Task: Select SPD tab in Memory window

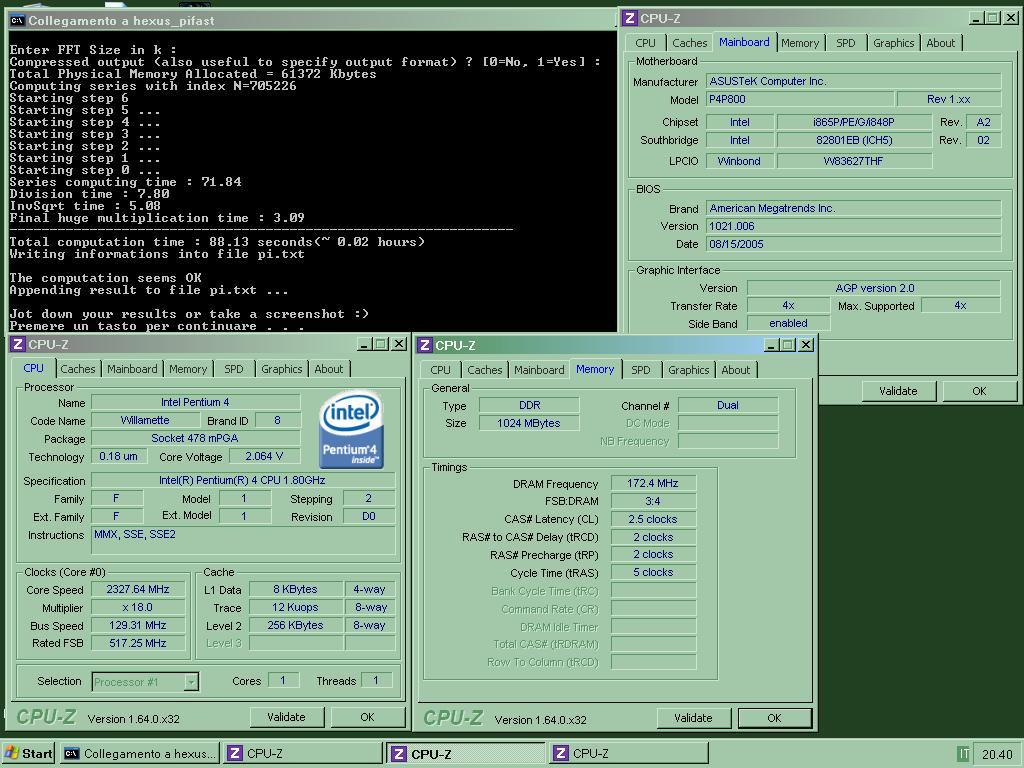Action: (641, 370)
